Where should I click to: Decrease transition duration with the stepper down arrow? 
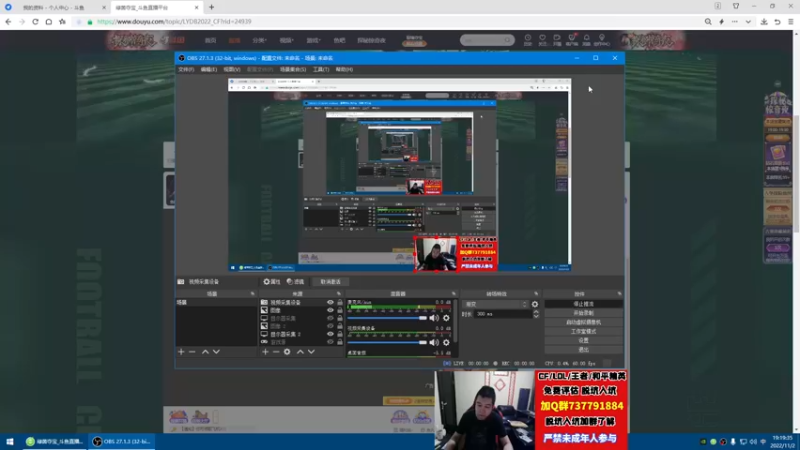click(x=536, y=316)
